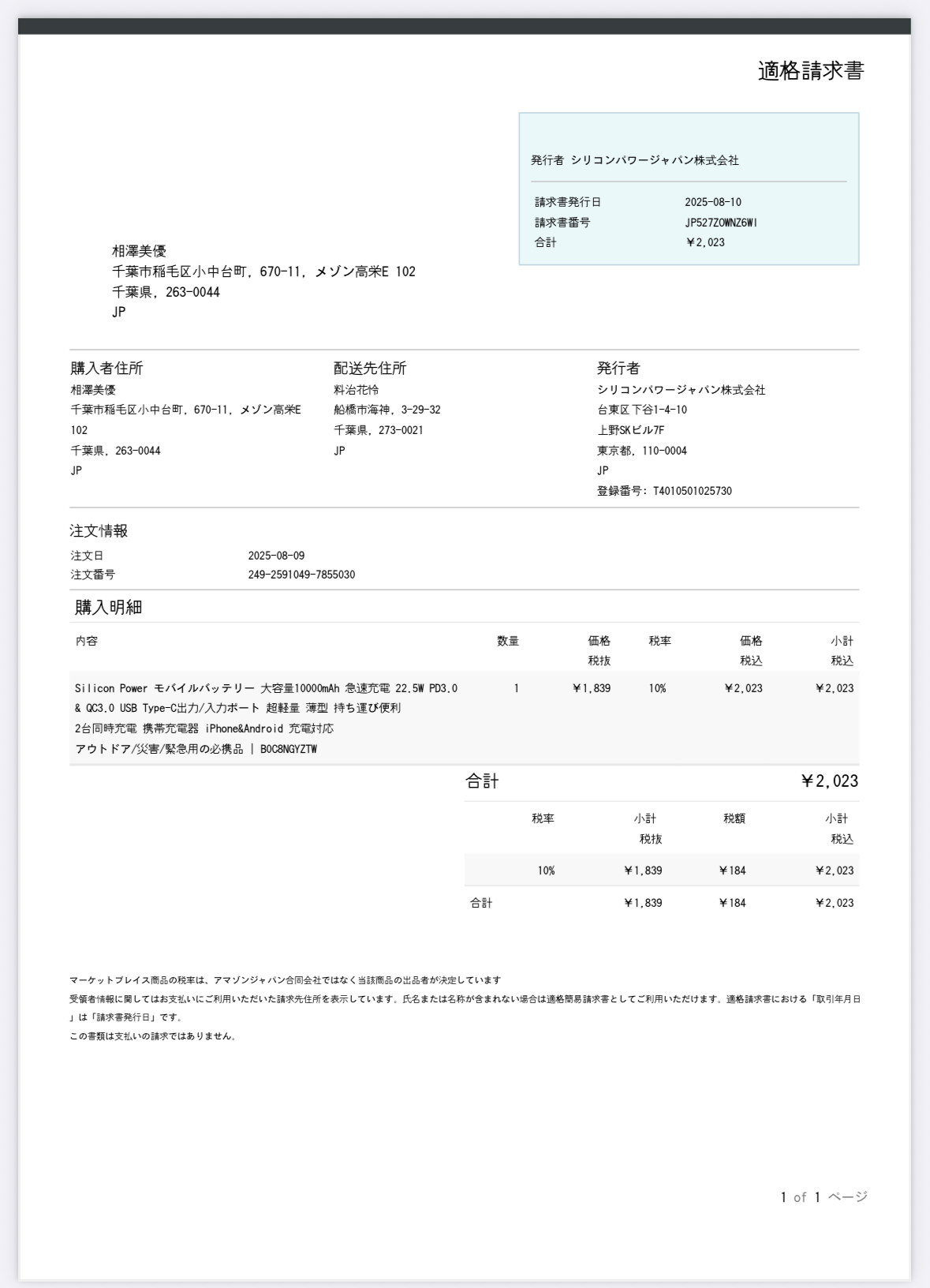Click the 数量 column header

pos(508,641)
